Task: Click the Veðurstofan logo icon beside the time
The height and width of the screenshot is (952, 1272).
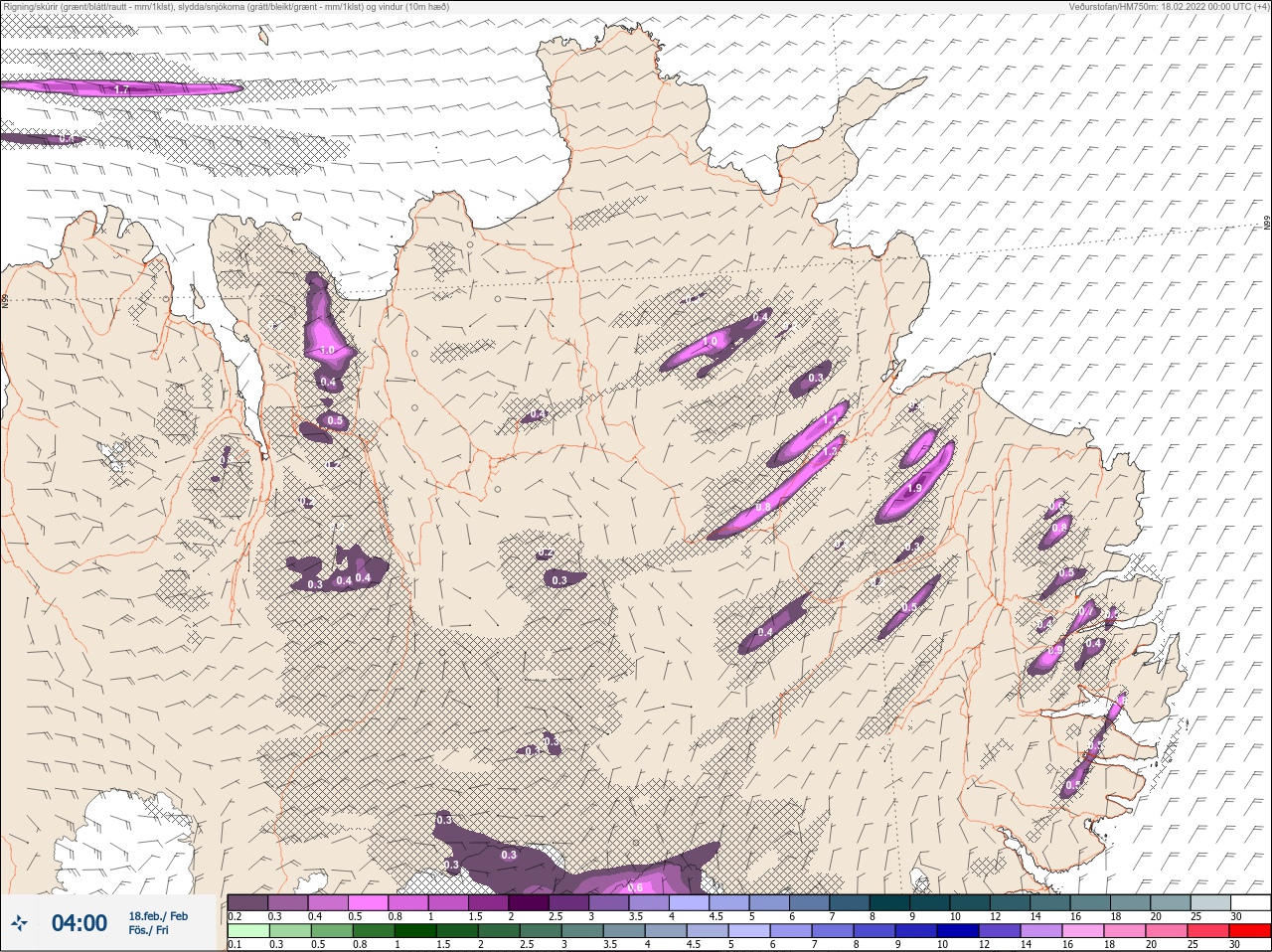Action: 19,923
